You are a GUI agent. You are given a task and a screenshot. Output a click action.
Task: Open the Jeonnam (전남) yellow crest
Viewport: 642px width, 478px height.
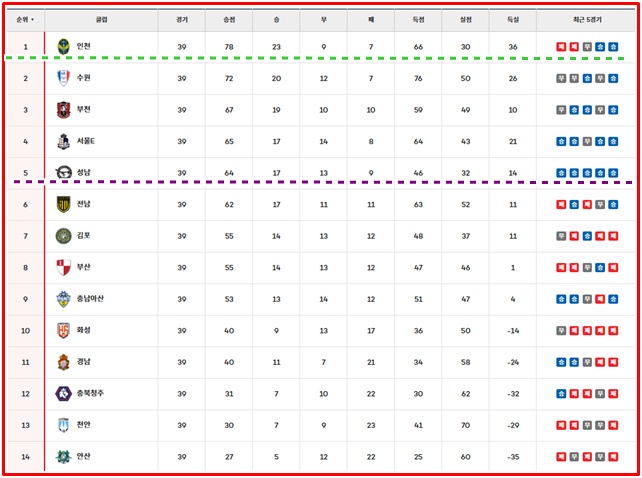pyautogui.click(x=64, y=205)
